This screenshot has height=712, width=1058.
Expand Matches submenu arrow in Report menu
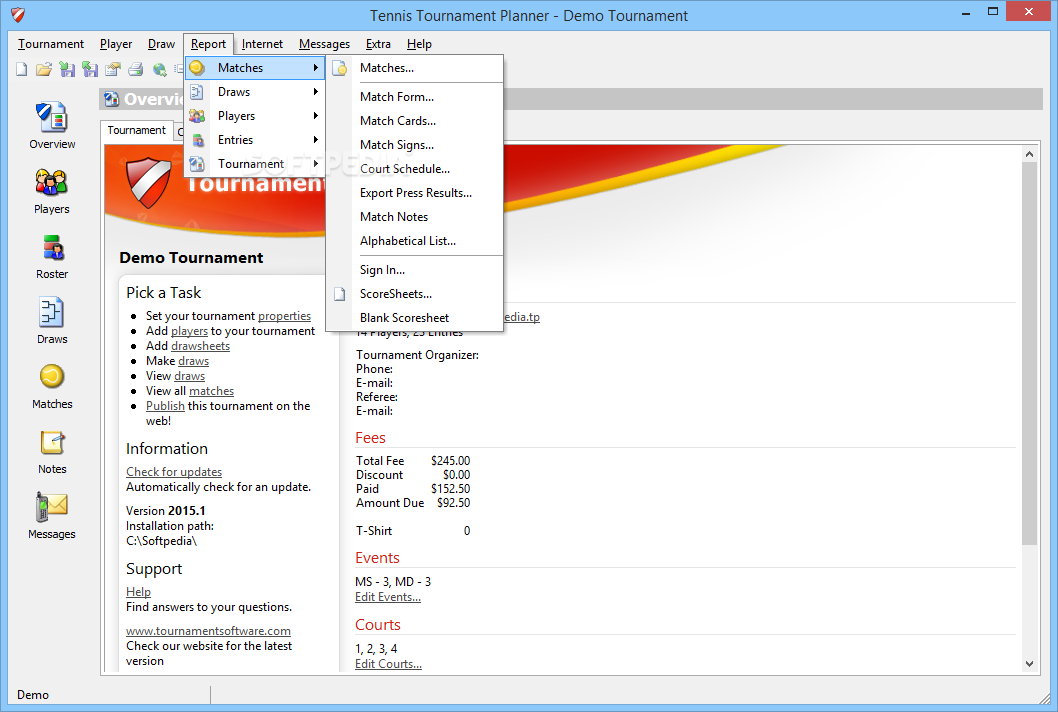(x=315, y=67)
